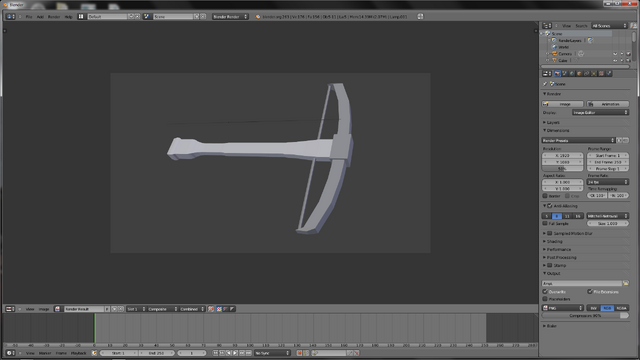Open the outliner editor type selector
The image size is (640, 360).
coord(547,26)
